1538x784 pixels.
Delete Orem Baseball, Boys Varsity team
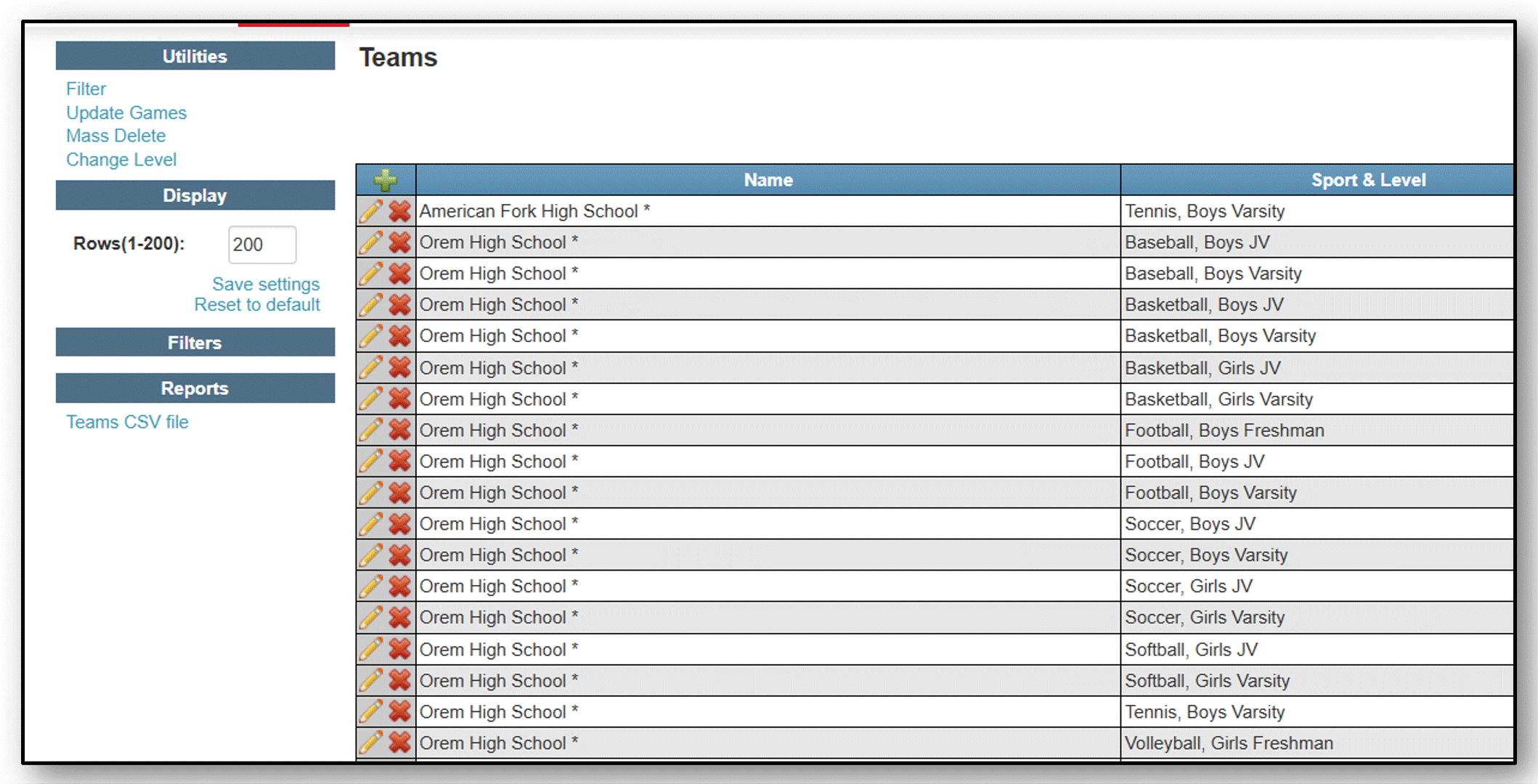click(x=399, y=274)
